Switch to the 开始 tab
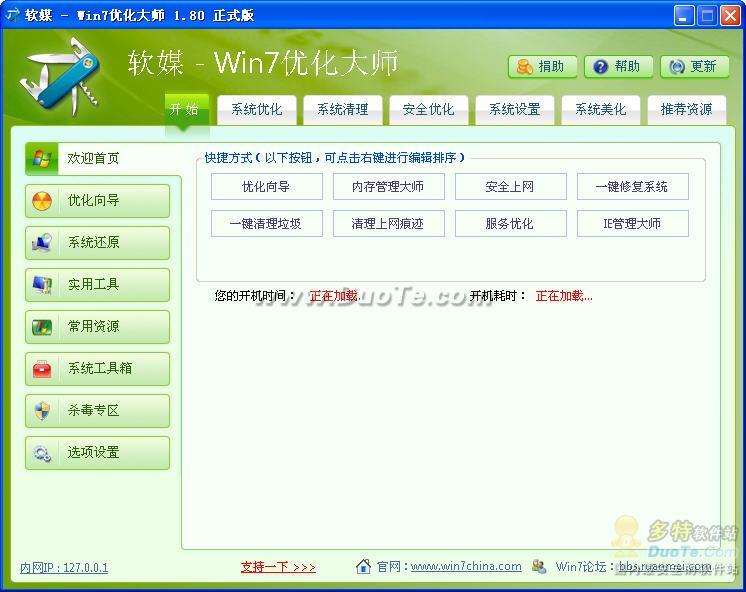 [186, 109]
